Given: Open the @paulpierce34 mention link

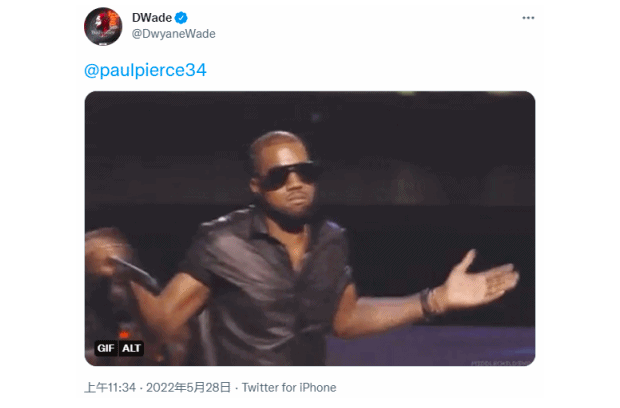Looking at the screenshot, I should 145,70.
